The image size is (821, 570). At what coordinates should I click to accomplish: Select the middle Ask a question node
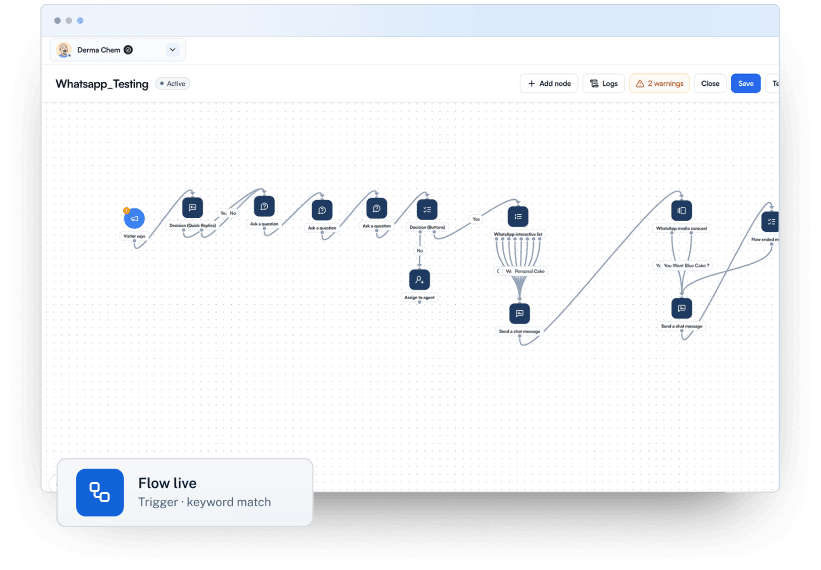tap(321, 210)
